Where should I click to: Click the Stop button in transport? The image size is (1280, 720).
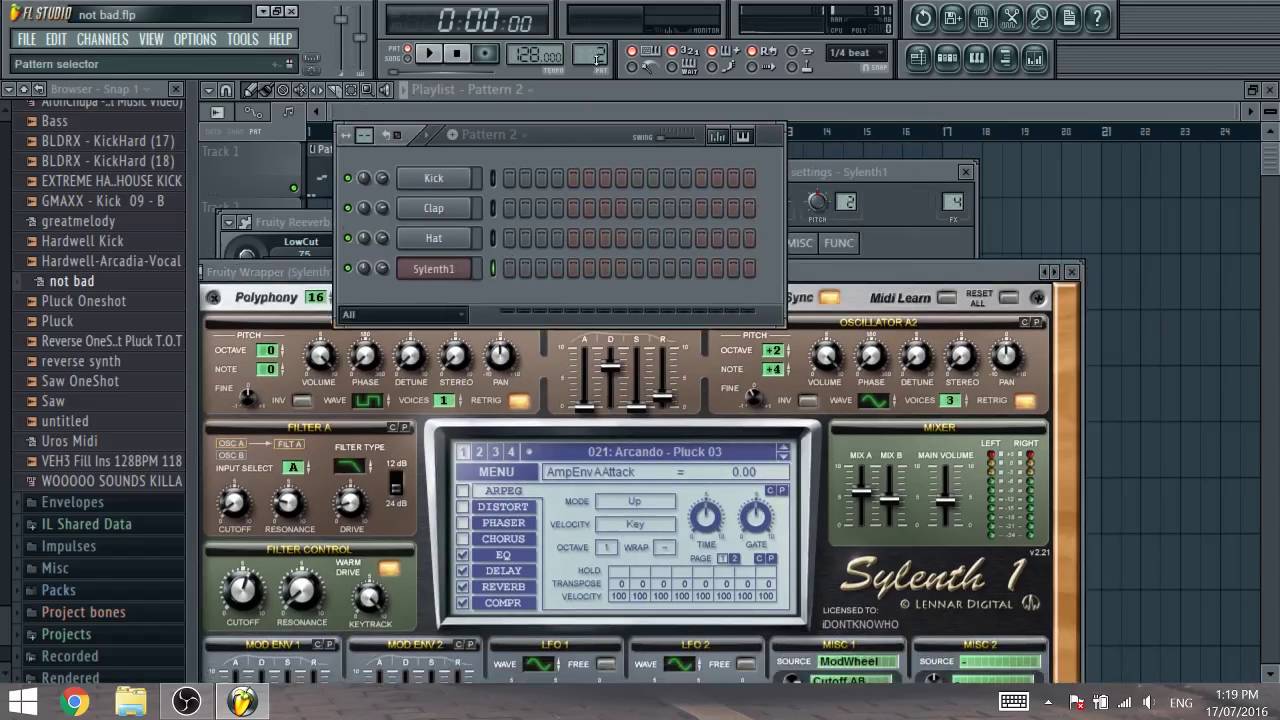coord(457,54)
